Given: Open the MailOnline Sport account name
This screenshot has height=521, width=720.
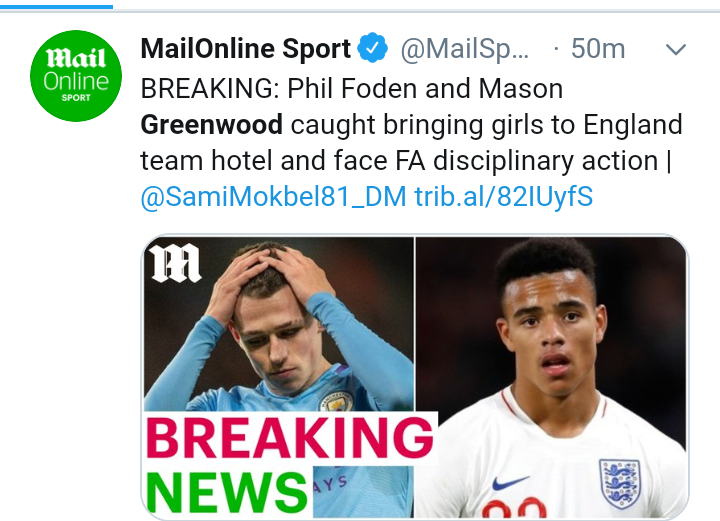Looking at the screenshot, I should tap(246, 48).
